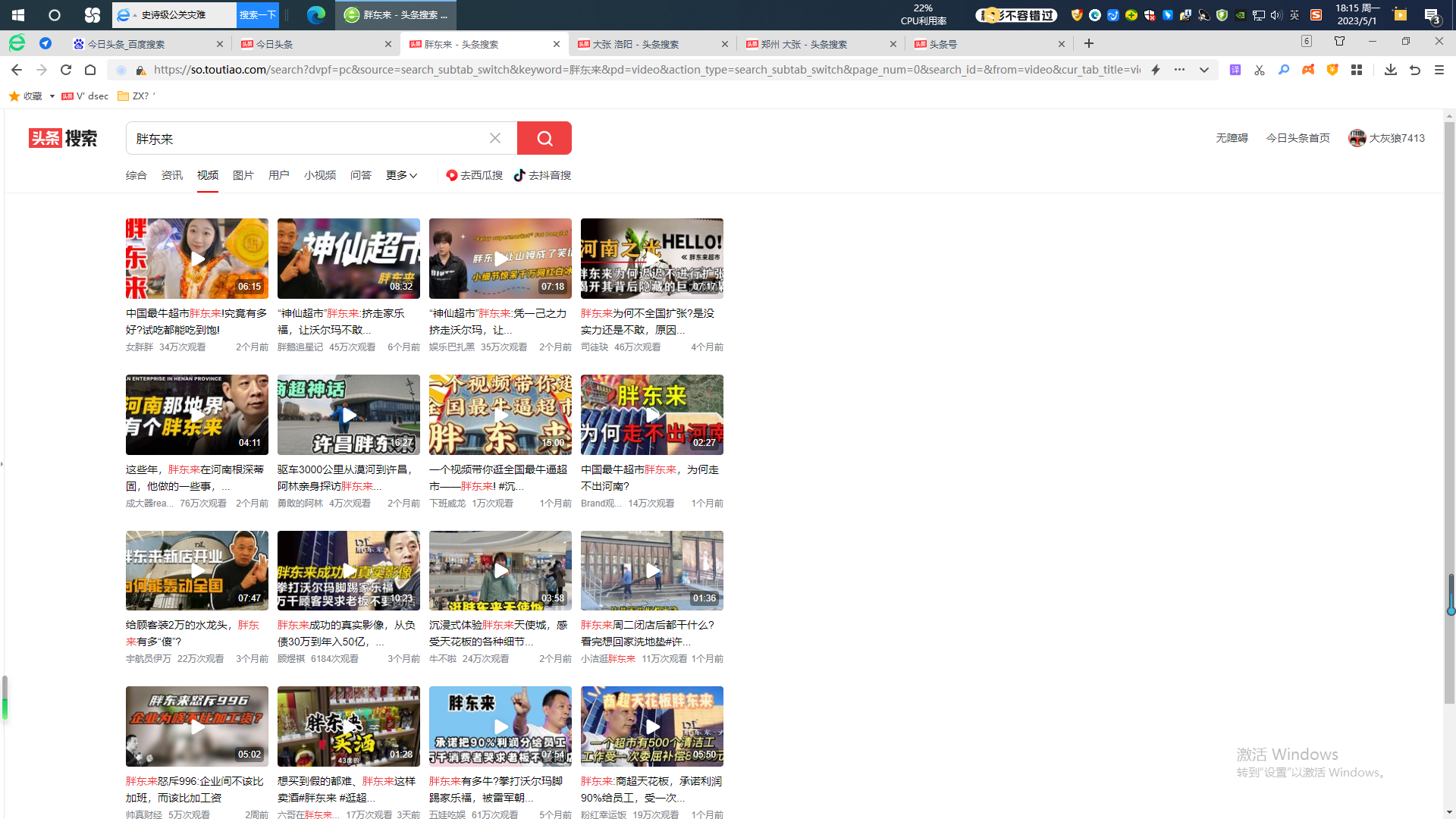
Task: Clear the search box with X icon
Action: click(495, 138)
